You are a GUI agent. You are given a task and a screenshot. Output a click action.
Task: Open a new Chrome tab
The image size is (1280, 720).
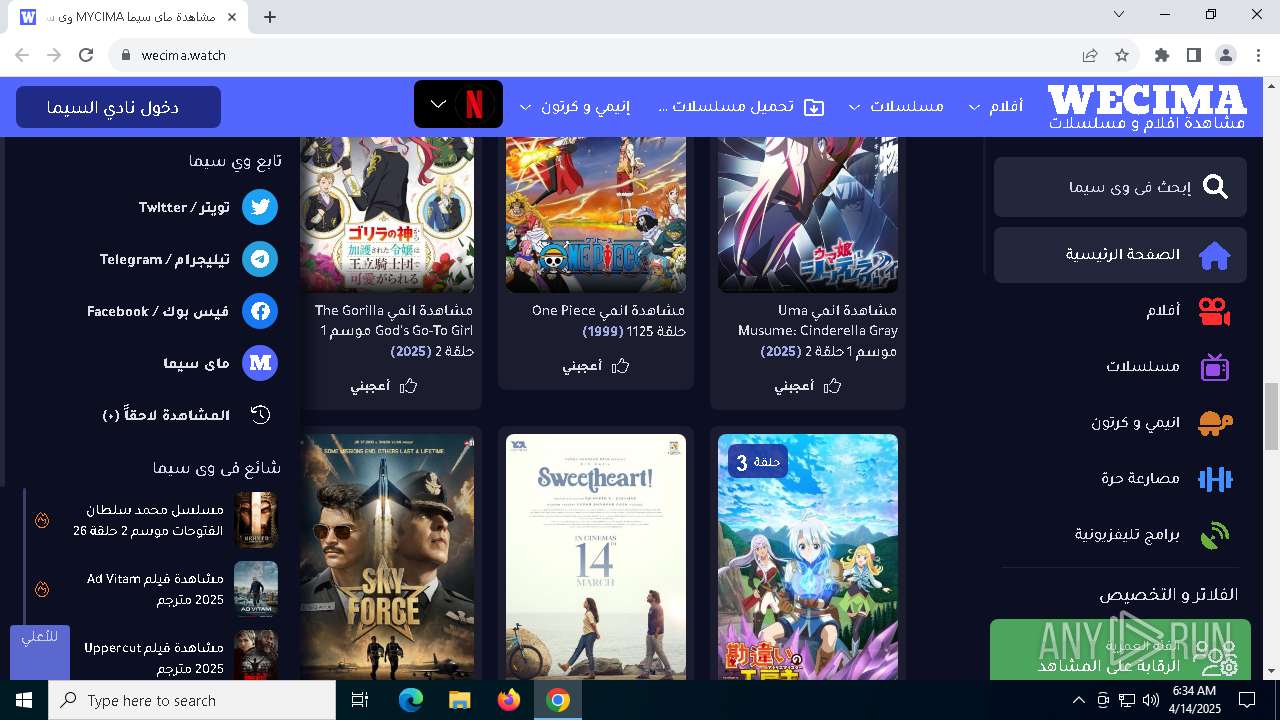[x=270, y=16]
